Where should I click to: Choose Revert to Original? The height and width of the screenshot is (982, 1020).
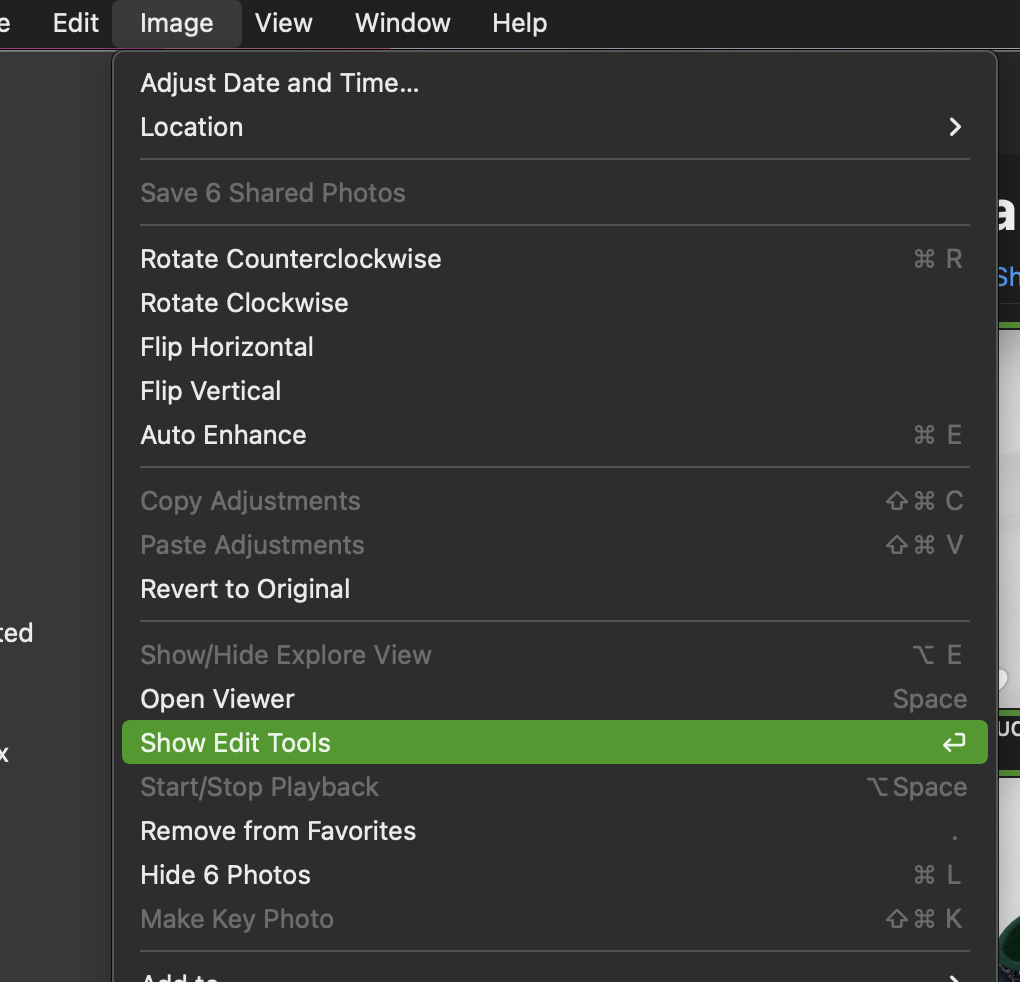pyautogui.click(x=245, y=589)
